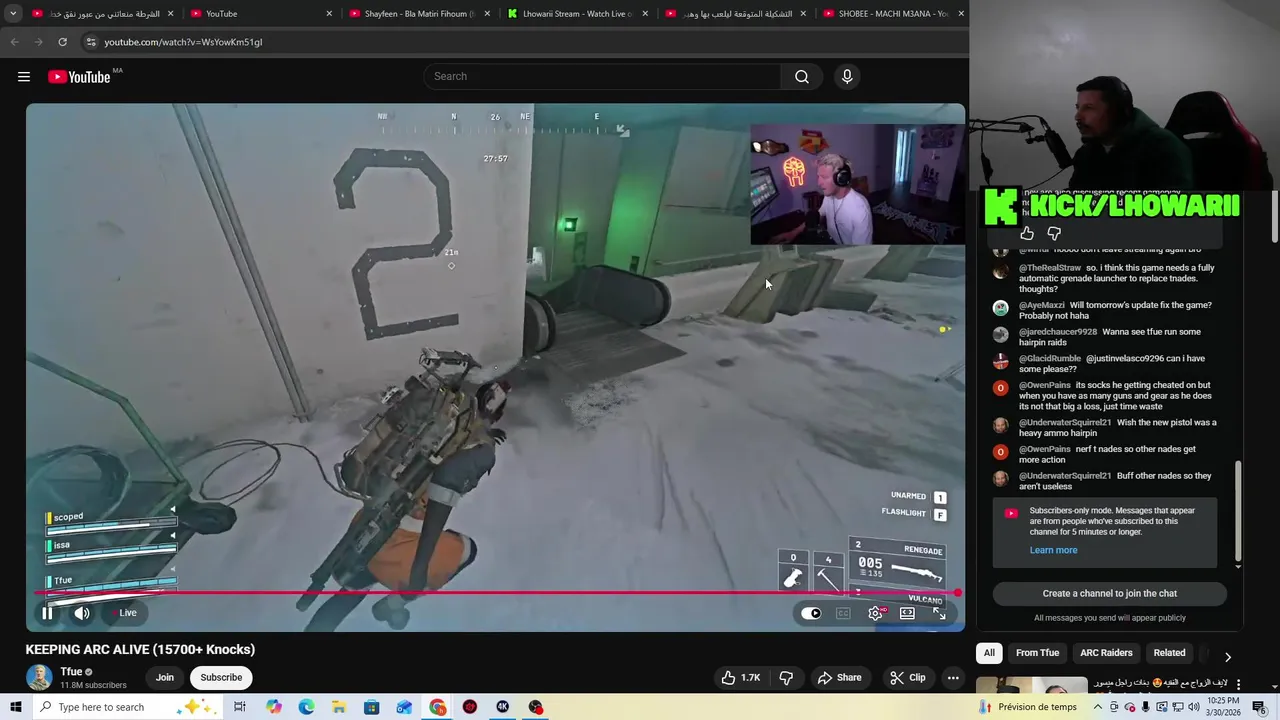Image resolution: width=1280 pixels, height=720 pixels.
Task: Open Microsoft Store from taskbar
Action: click(372, 707)
